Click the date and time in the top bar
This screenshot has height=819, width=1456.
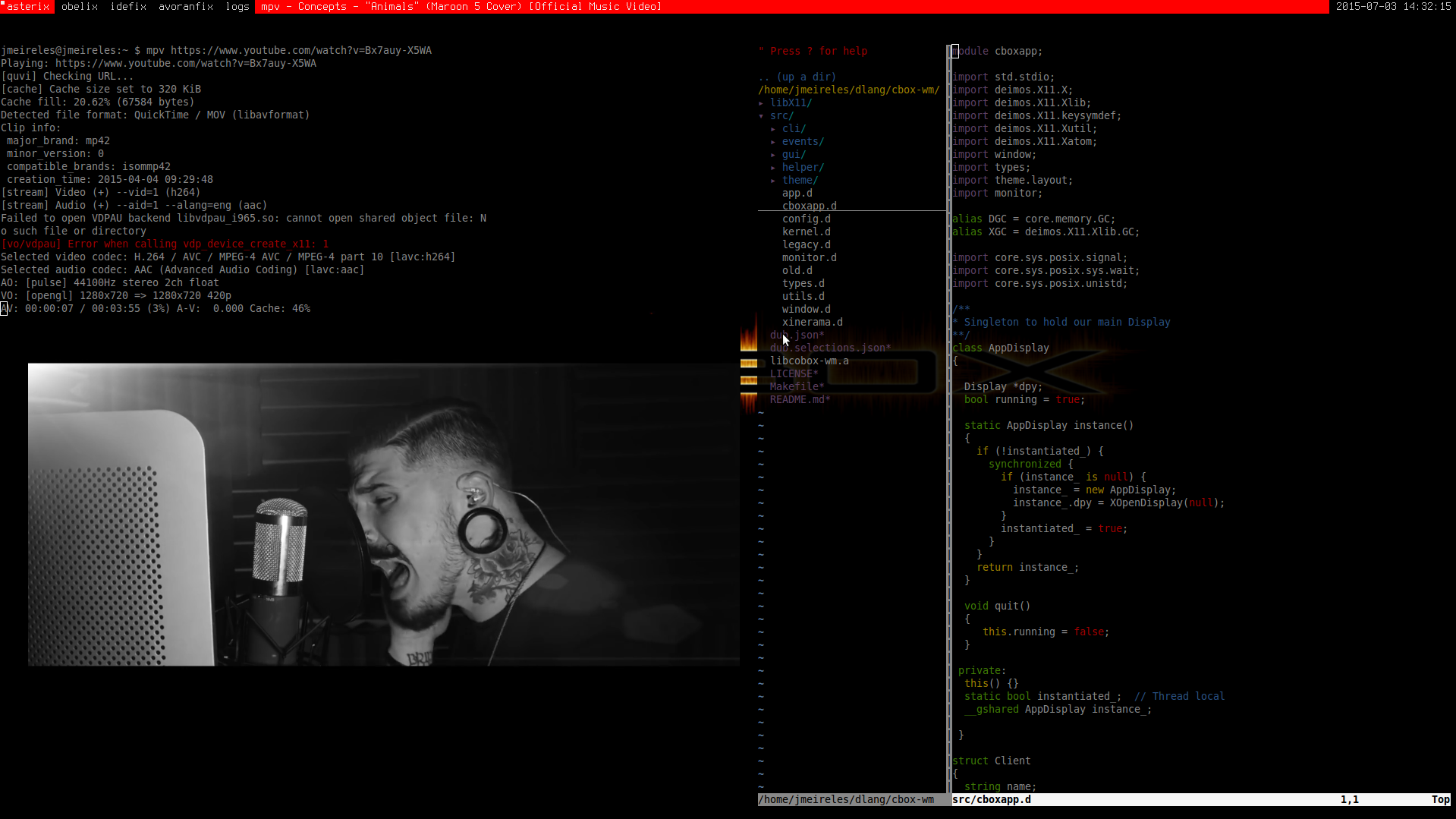click(1393, 6)
